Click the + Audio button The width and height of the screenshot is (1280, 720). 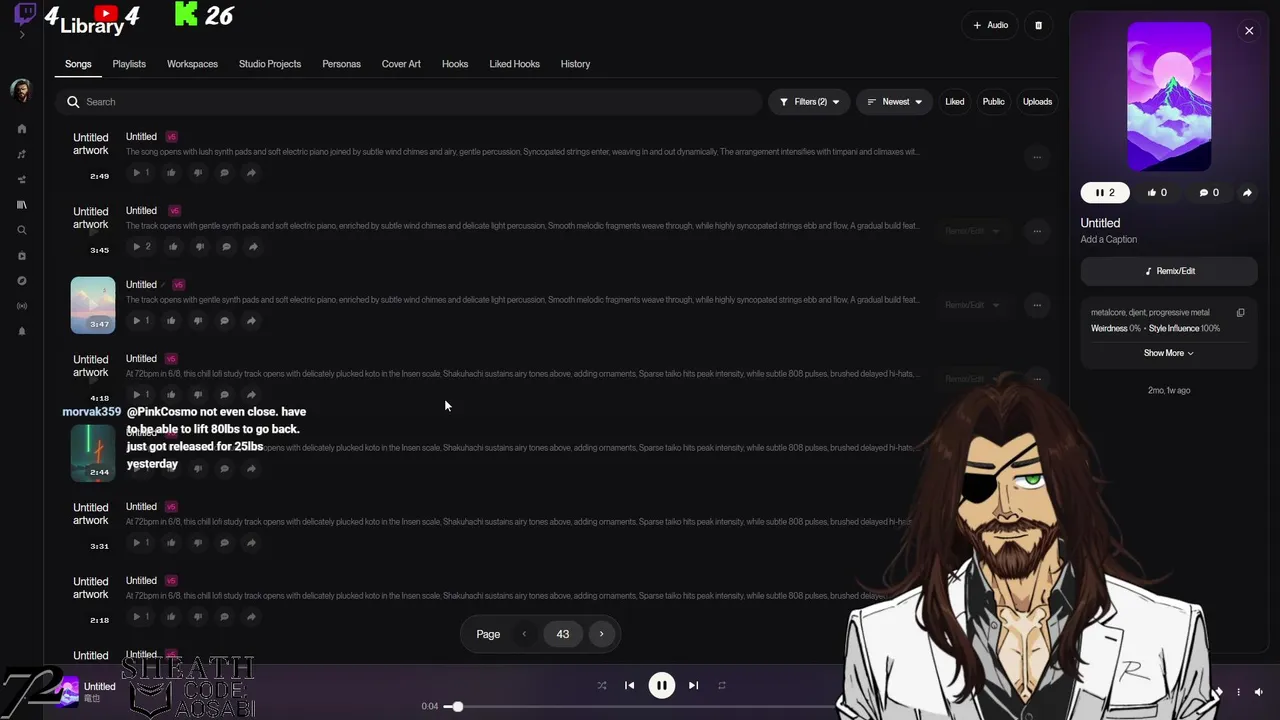[x=990, y=25]
